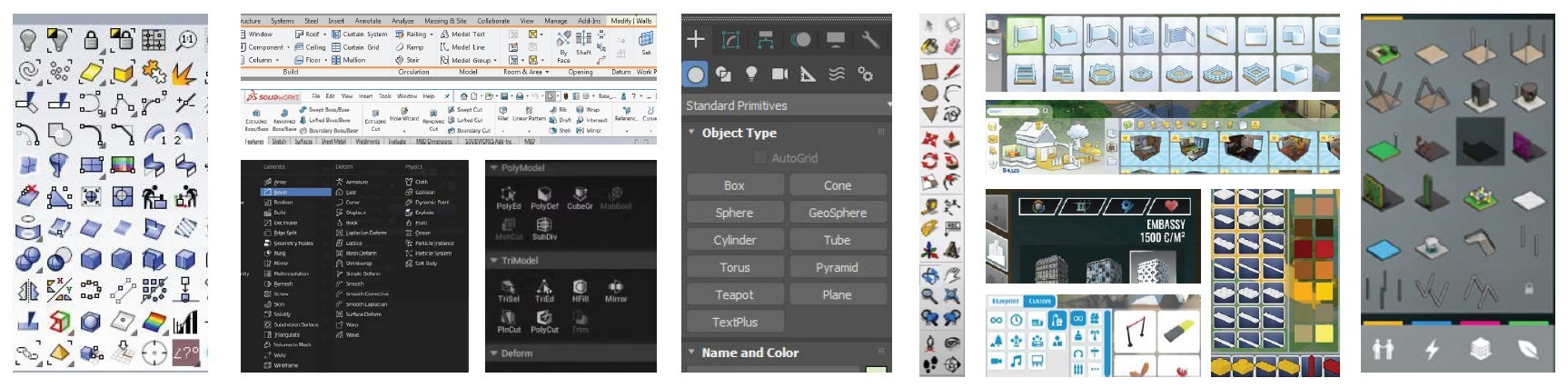
Task: Click the Teapot primitive button
Action: click(x=734, y=294)
